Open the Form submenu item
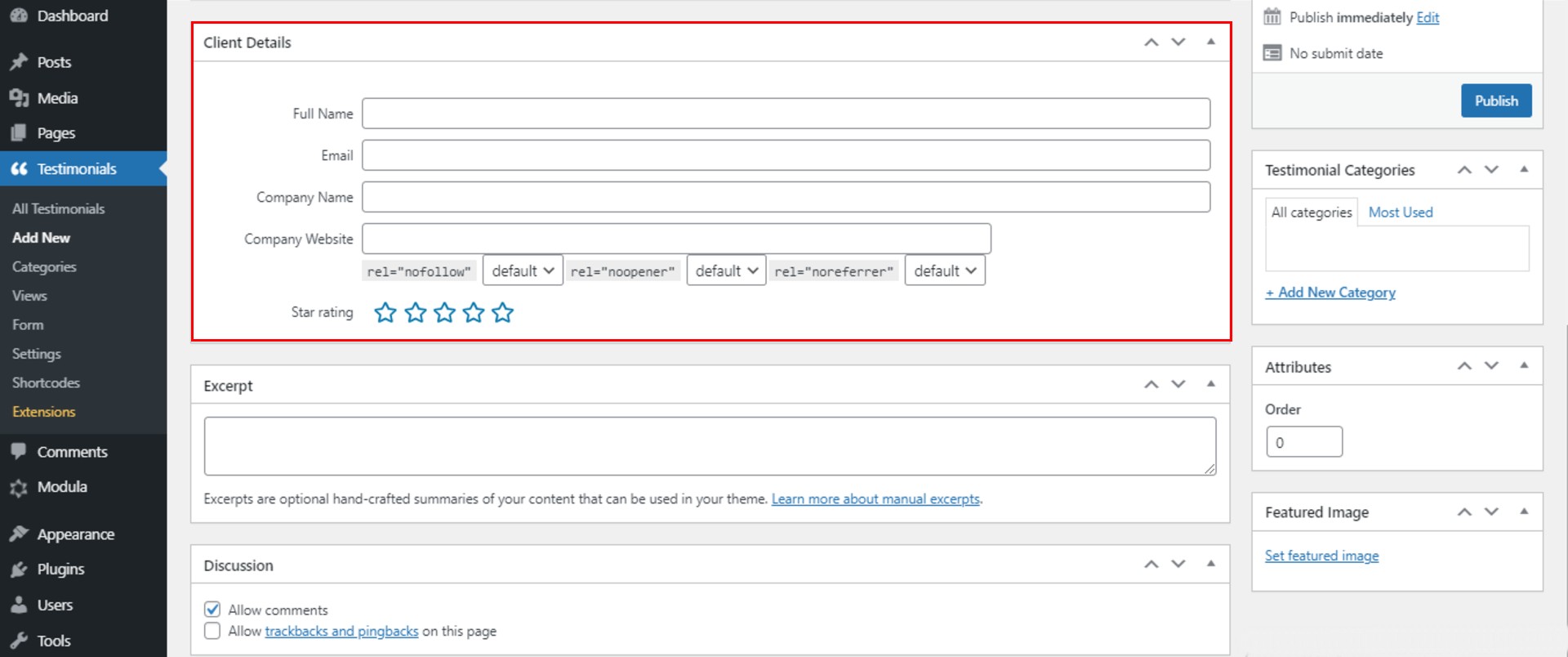Screen dimensions: 1568x657 pyautogui.click(x=28, y=325)
